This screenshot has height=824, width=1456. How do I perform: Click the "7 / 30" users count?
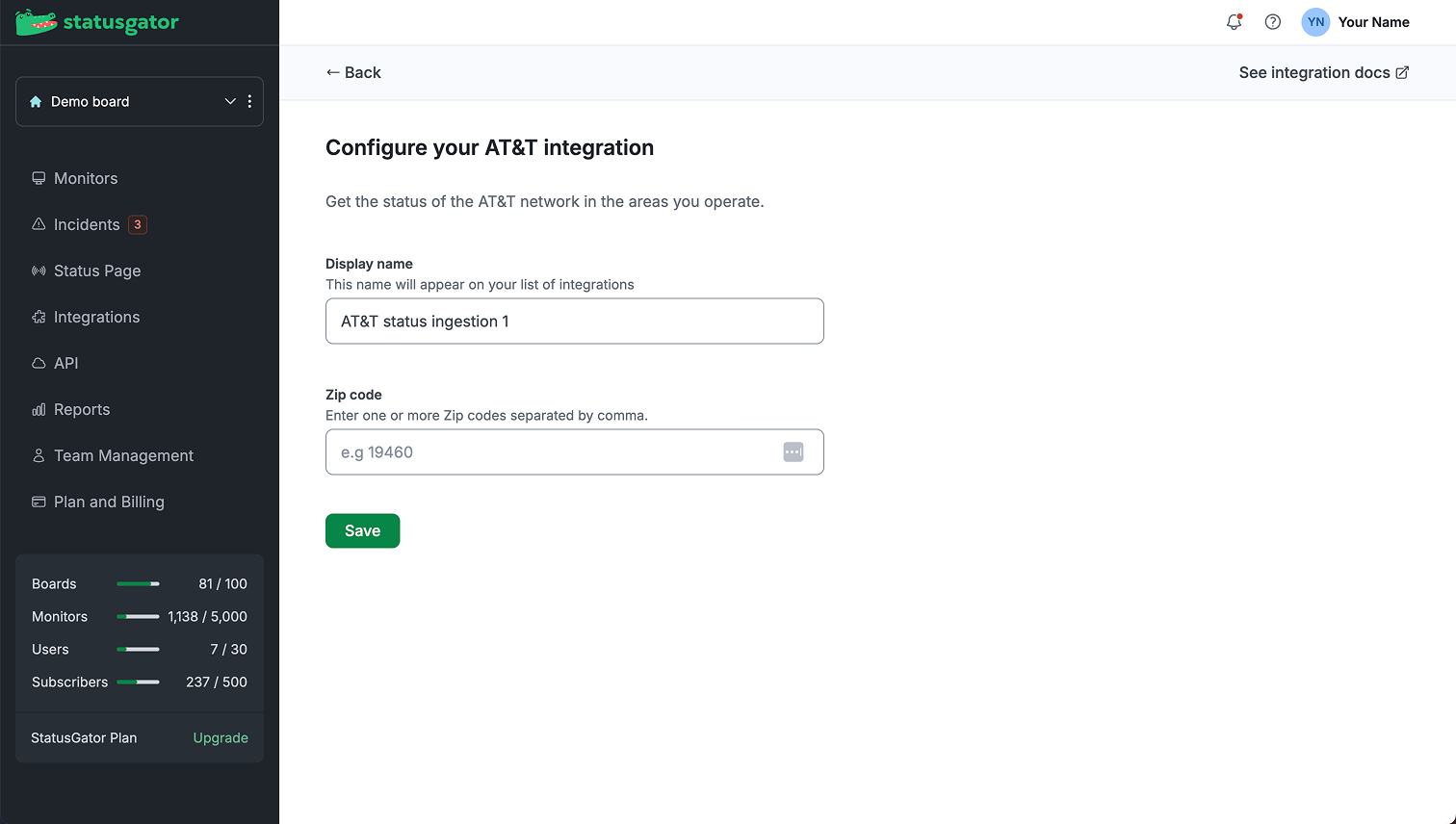[x=229, y=649]
